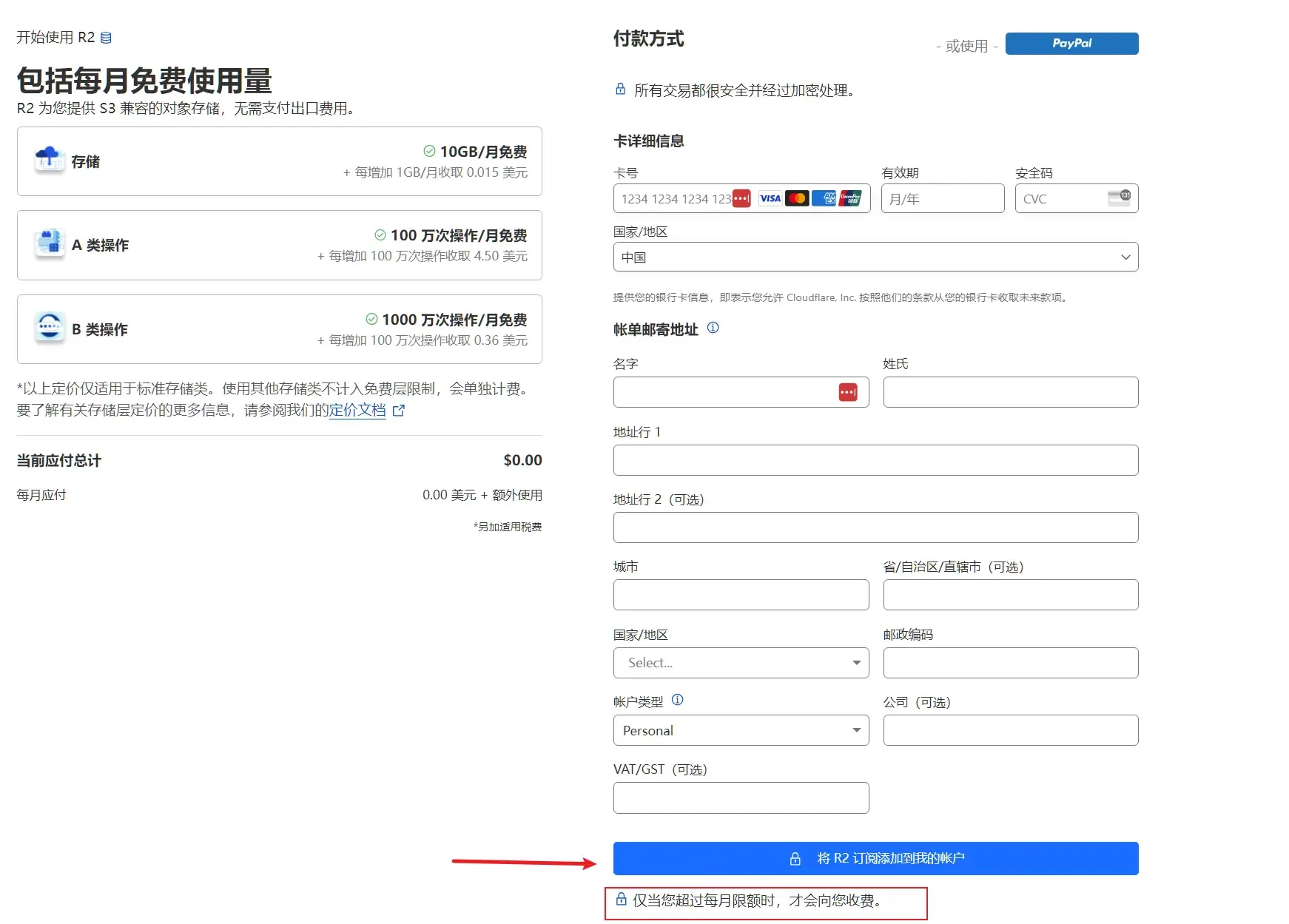Click the password manager icon in the 名字 field

(x=848, y=392)
